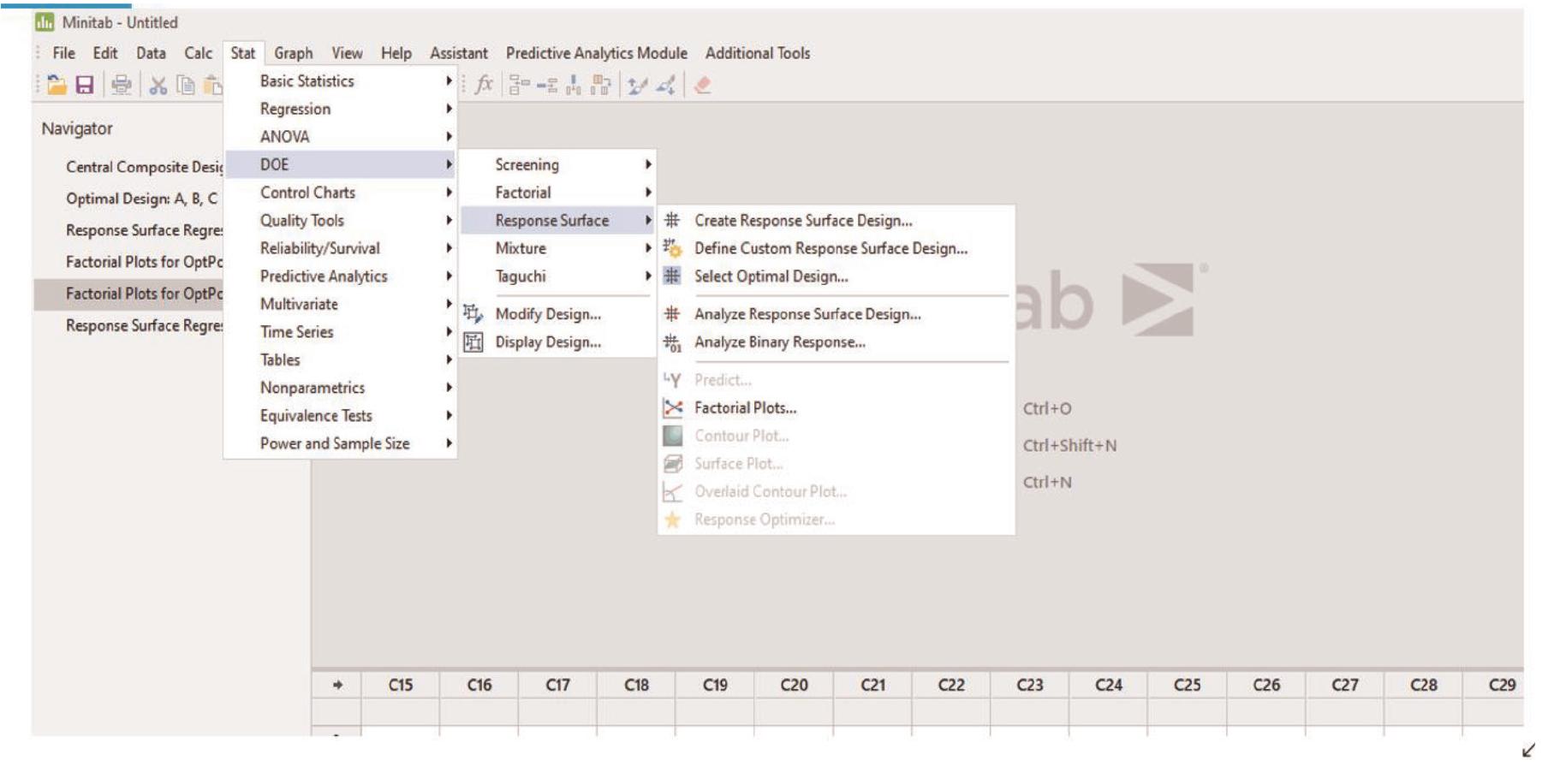Open the Data menu

tap(151, 53)
